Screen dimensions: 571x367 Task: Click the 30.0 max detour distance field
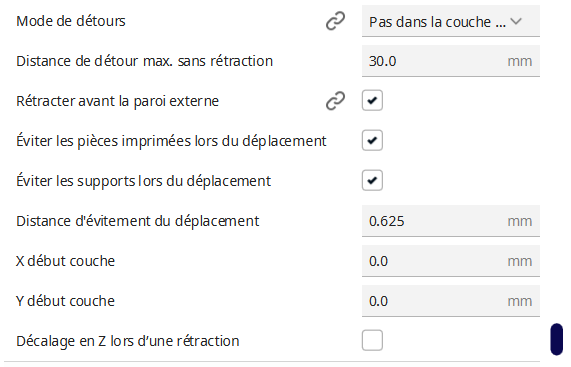(x=450, y=61)
